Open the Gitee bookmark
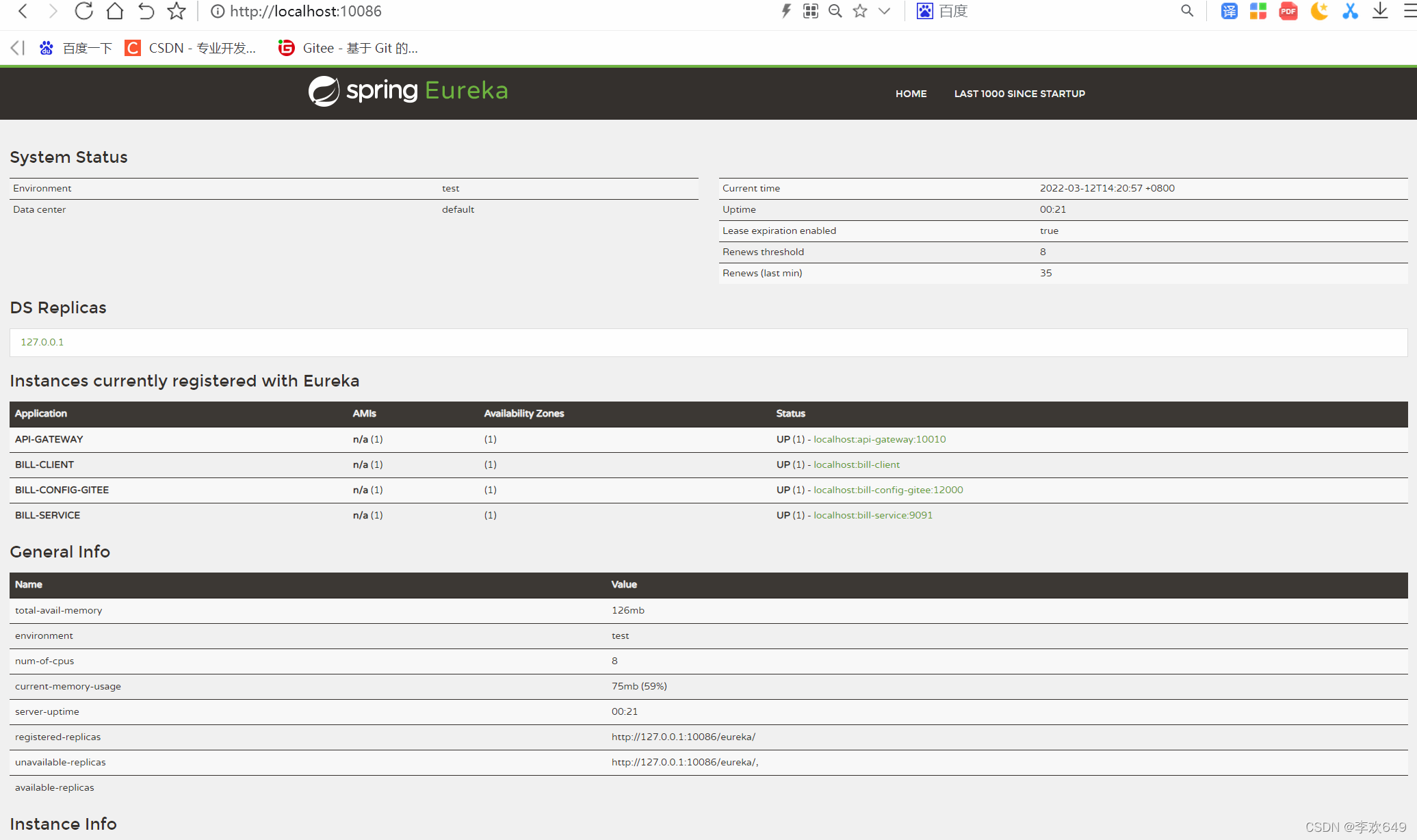 point(348,48)
